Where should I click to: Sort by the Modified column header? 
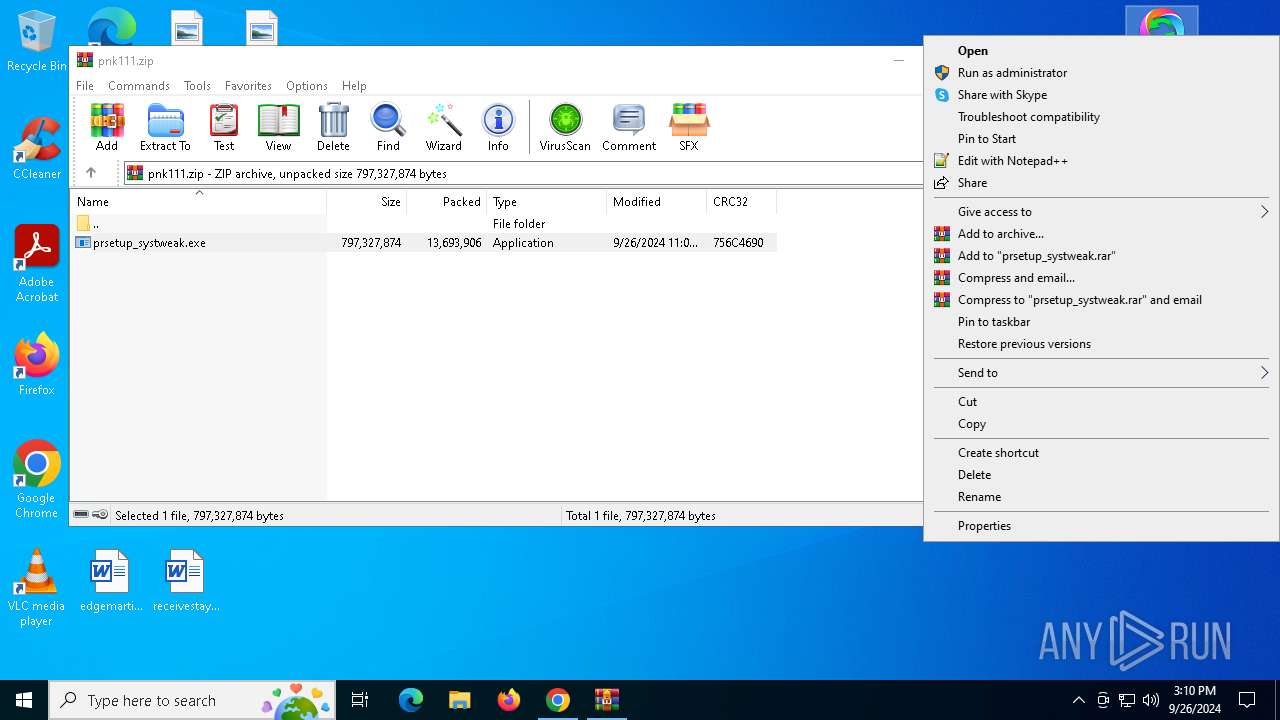coord(656,201)
